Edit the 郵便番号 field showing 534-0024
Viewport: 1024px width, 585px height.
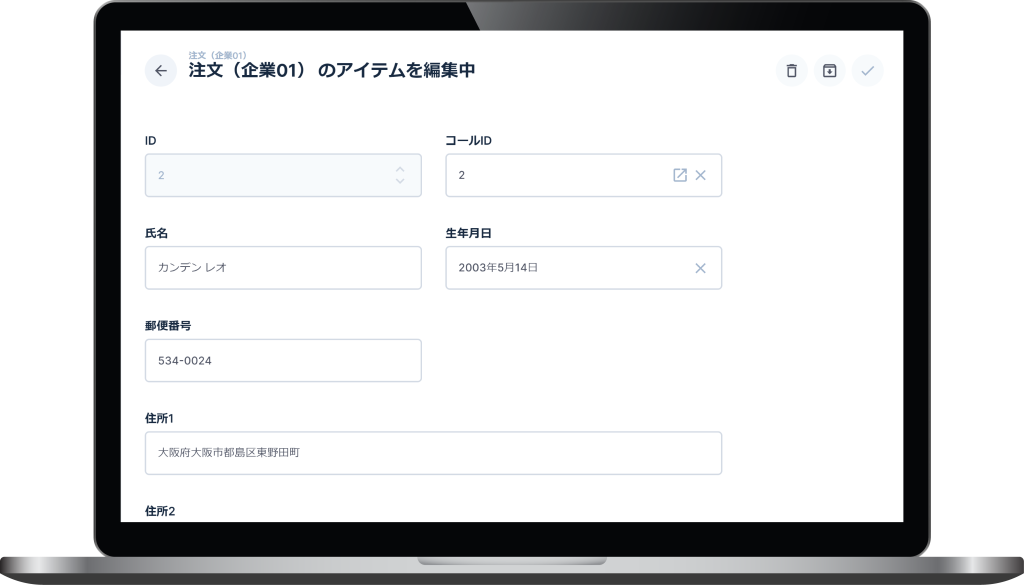coord(283,360)
